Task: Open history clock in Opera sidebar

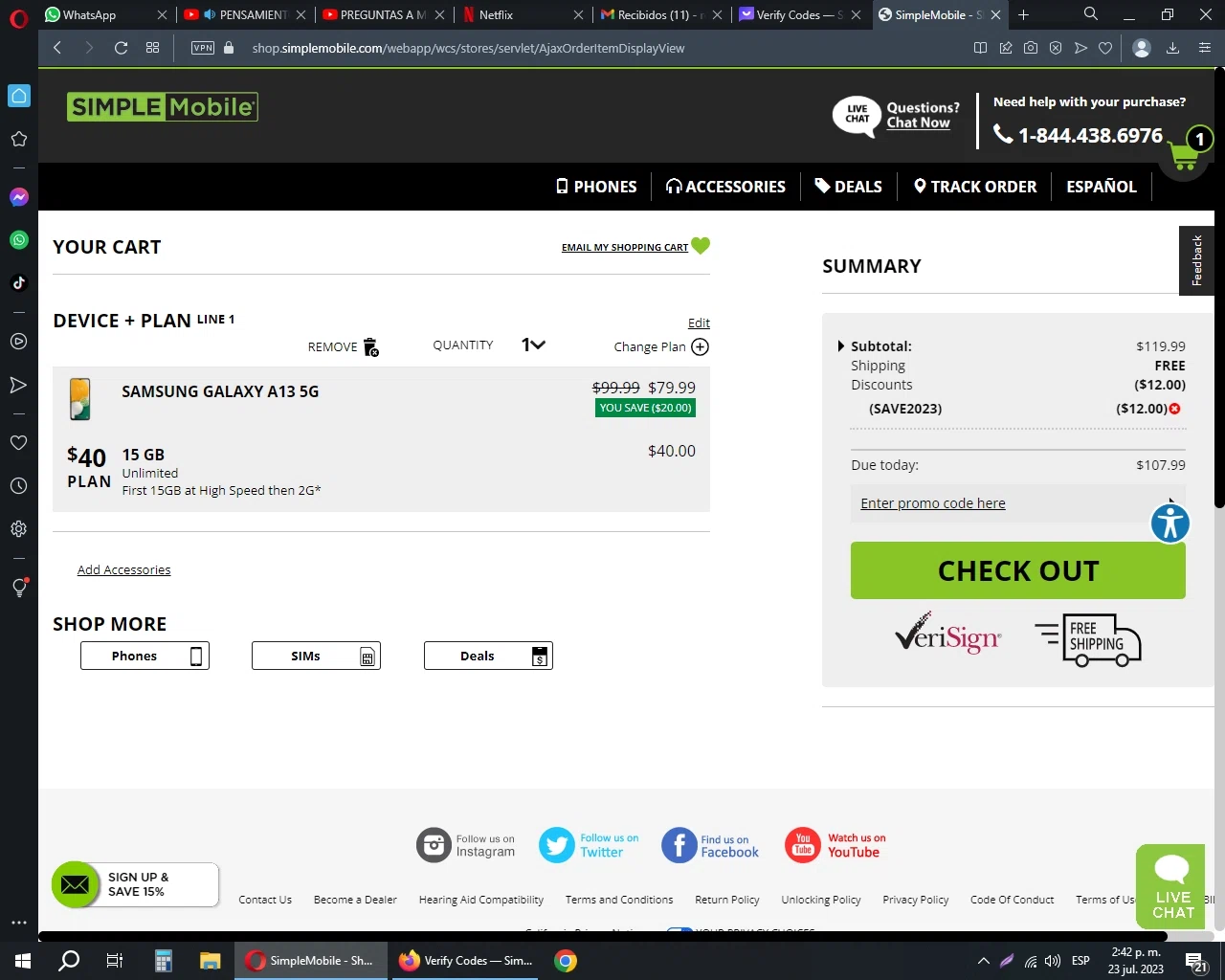Action: (x=19, y=486)
